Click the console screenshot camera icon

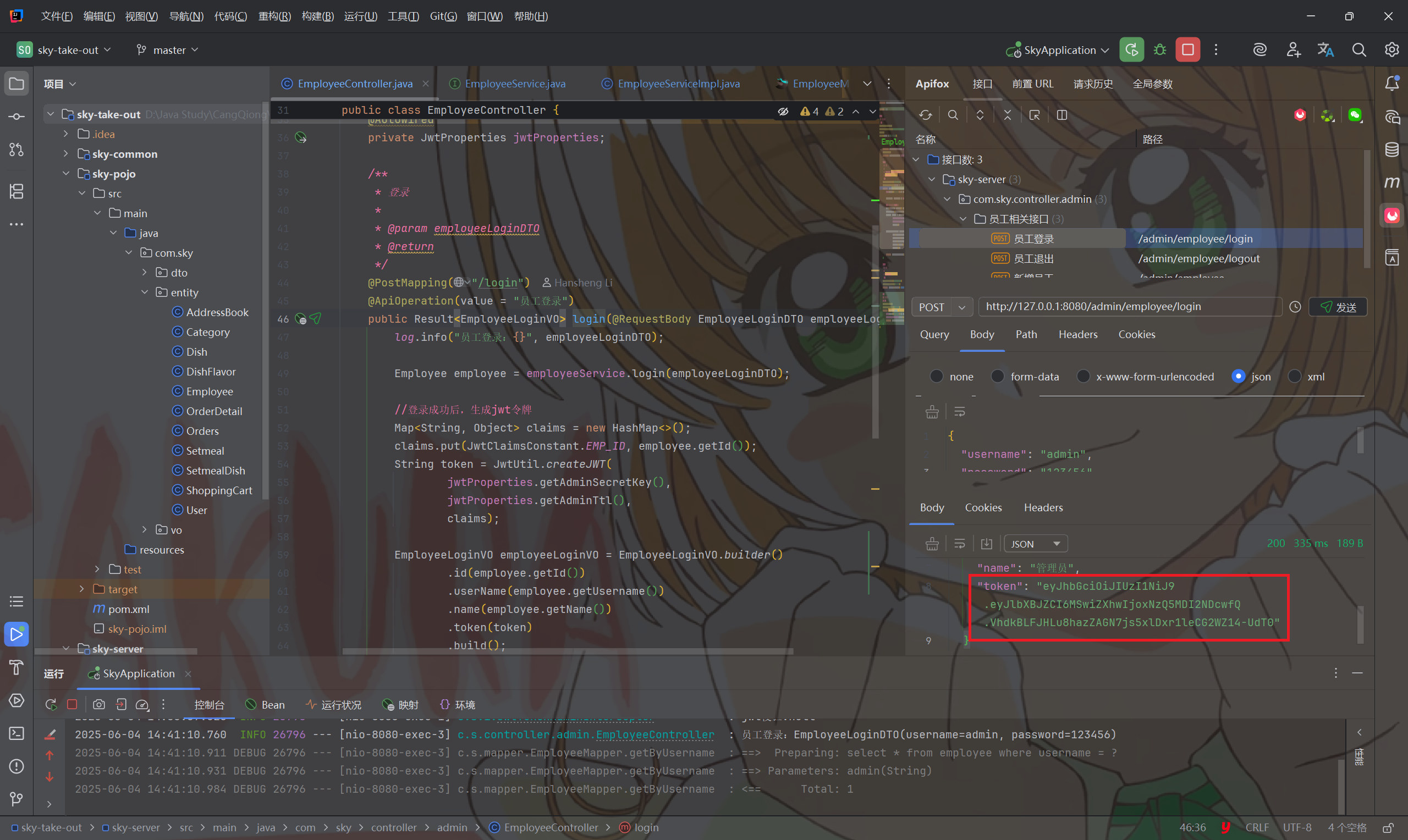coord(99,705)
